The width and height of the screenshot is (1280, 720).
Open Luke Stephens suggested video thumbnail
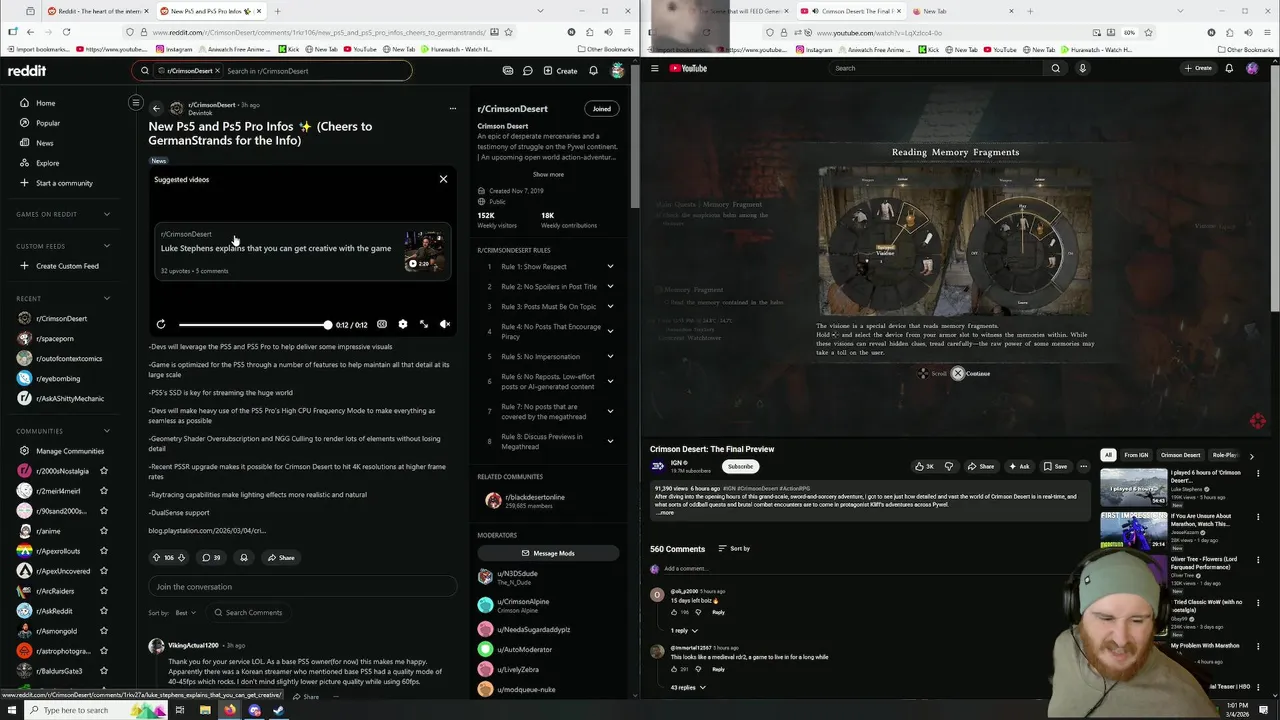click(x=424, y=252)
